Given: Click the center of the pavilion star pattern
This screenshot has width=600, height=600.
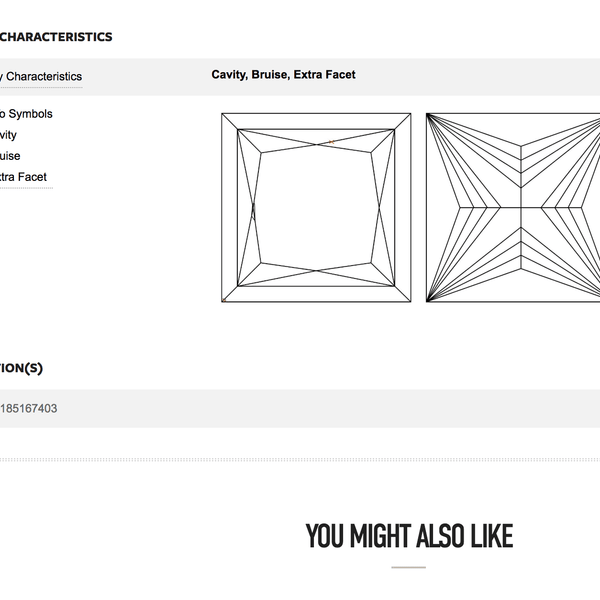Looking at the screenshot, I should click(x=521, y=207).
